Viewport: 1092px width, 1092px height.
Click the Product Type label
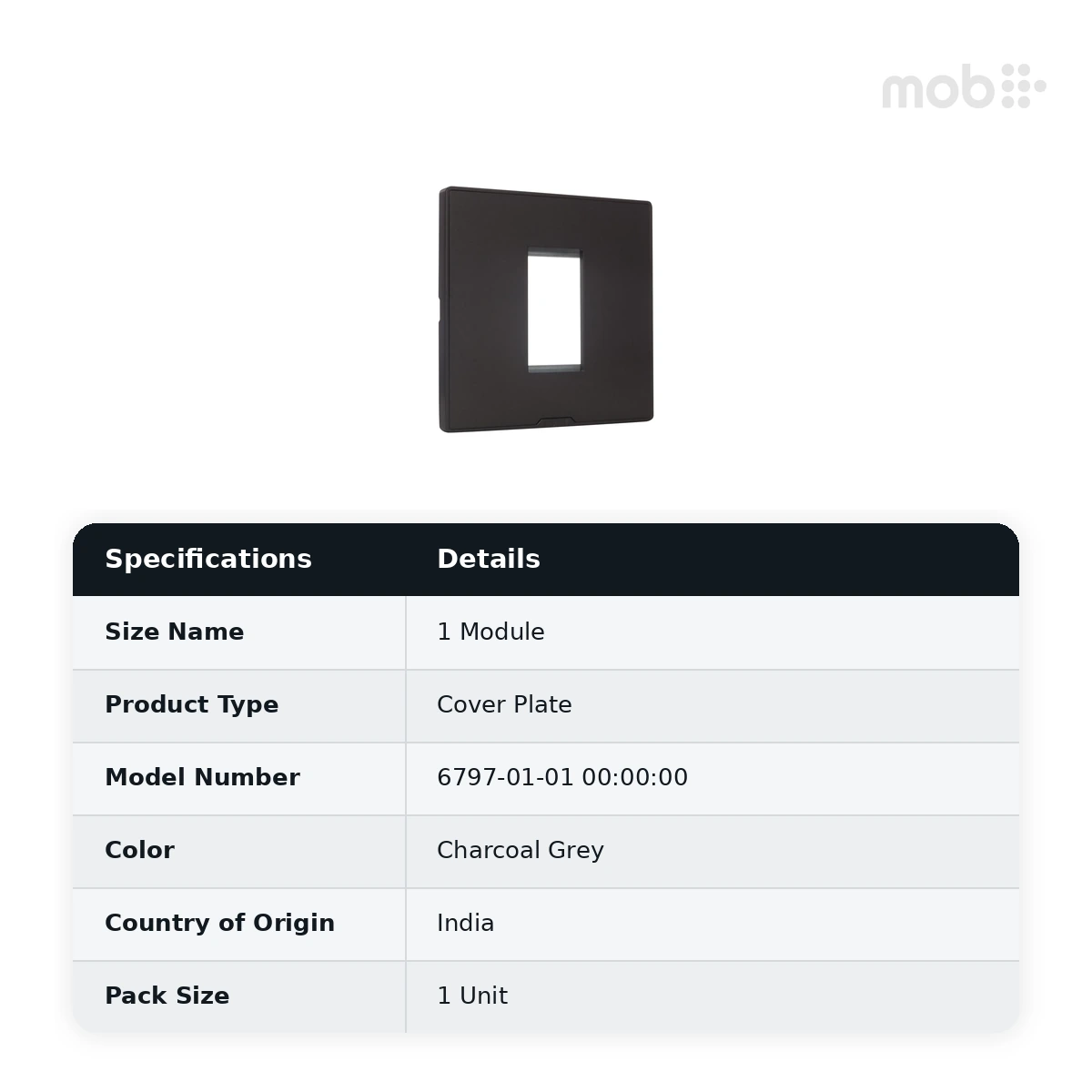click(192, 704)
